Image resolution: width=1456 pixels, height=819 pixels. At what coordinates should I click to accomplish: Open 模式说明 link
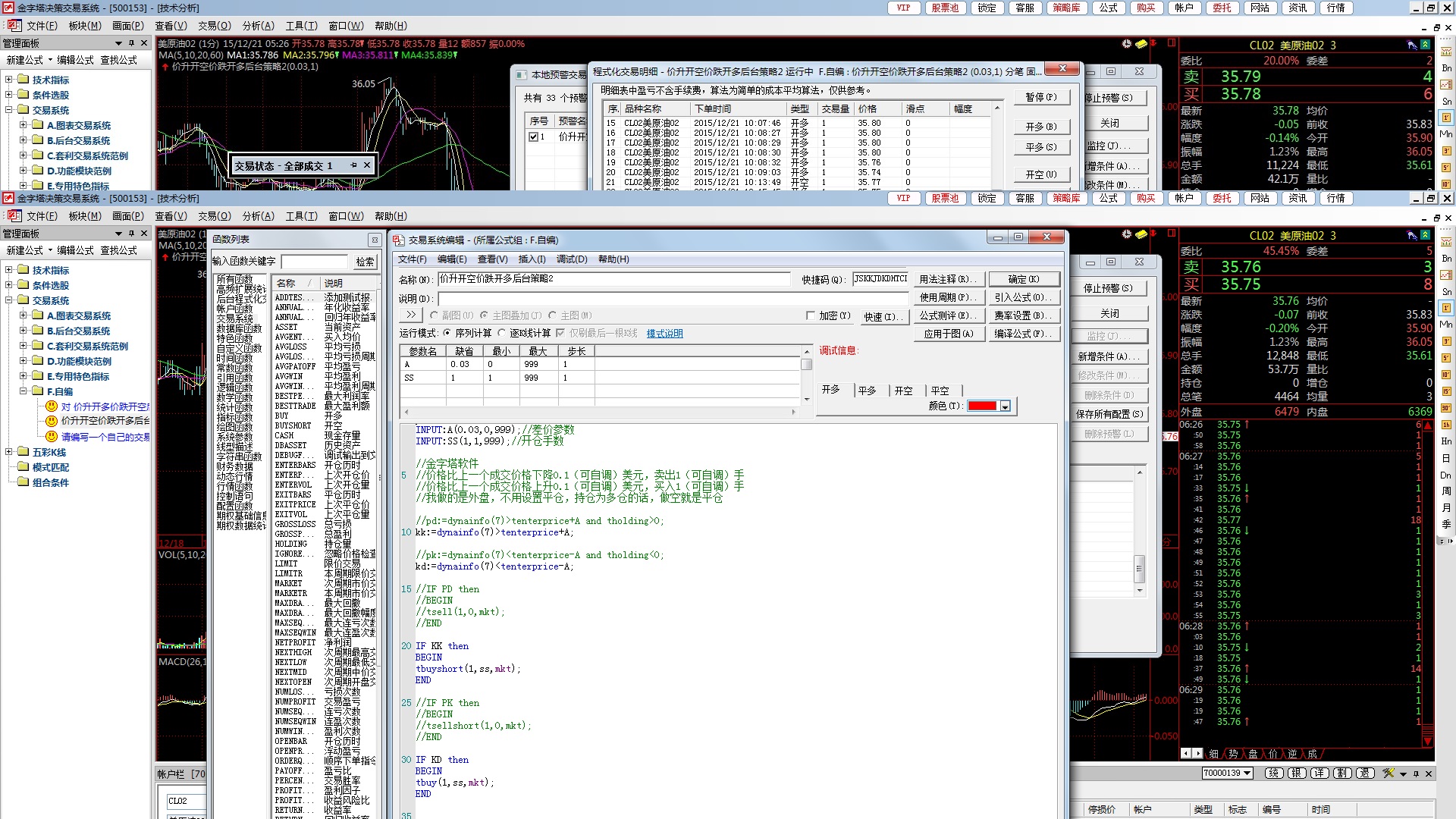click(664, 334)
